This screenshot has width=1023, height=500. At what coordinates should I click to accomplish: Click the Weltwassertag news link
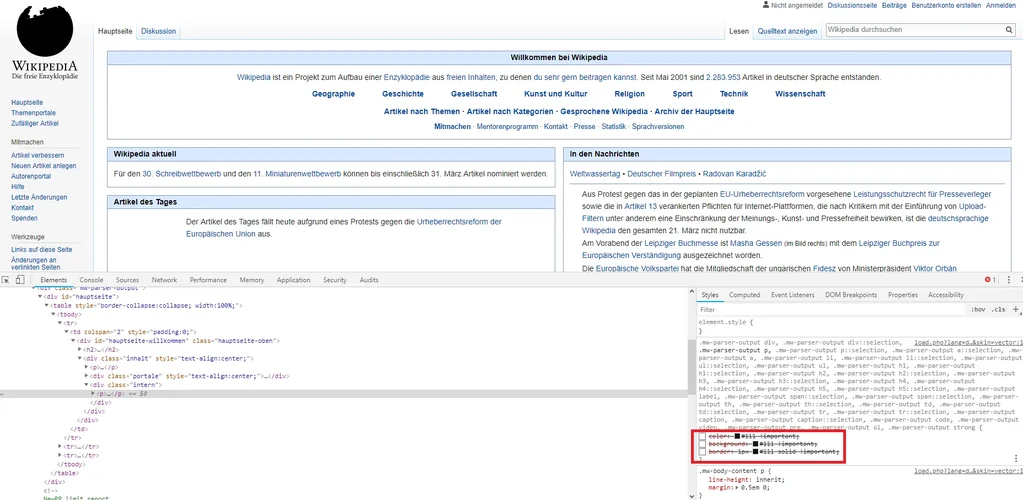click(595, 175)
